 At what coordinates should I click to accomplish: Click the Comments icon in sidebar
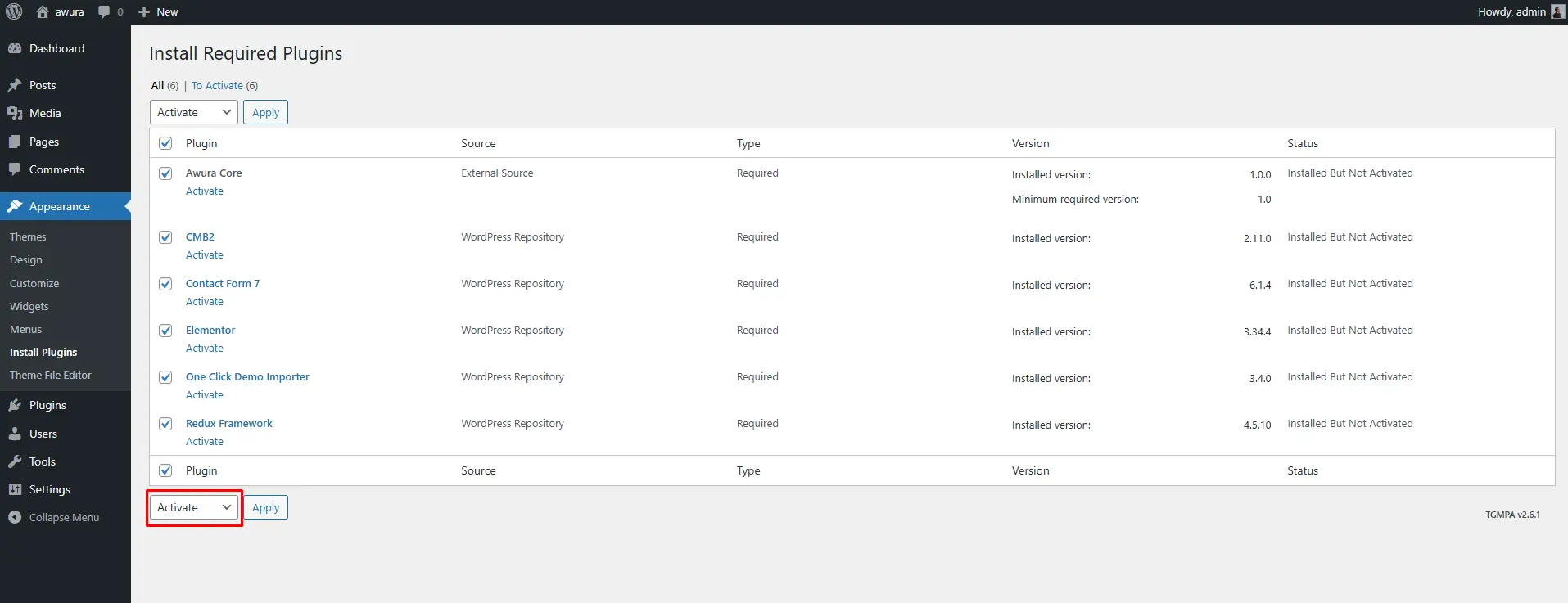pyautogui.click(x=15, y=169)
